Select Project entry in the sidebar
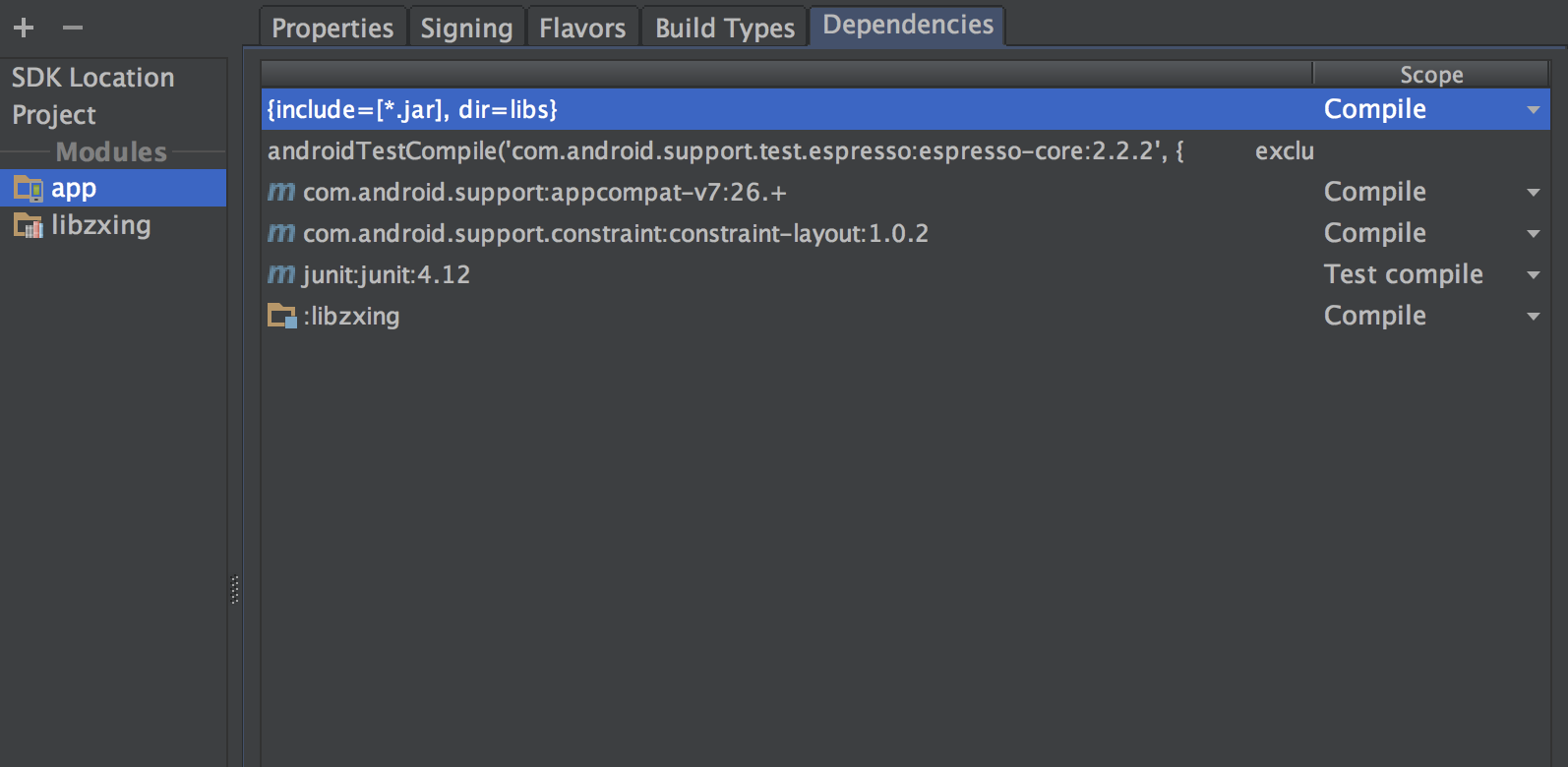1568x767 pixels. 54,115
